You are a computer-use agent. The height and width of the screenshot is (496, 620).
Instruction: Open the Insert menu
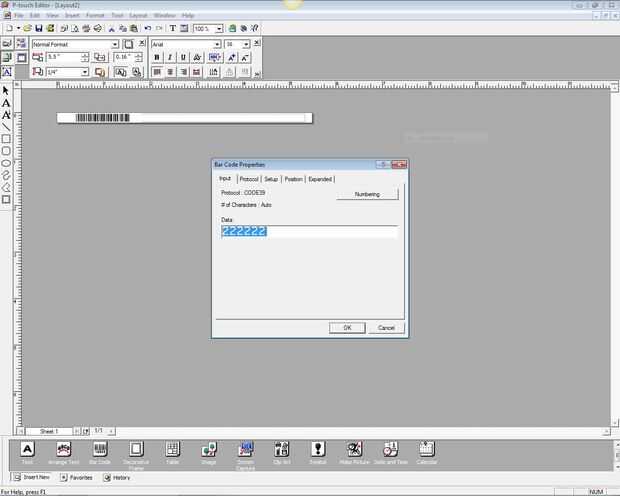[x=72, y=15]
